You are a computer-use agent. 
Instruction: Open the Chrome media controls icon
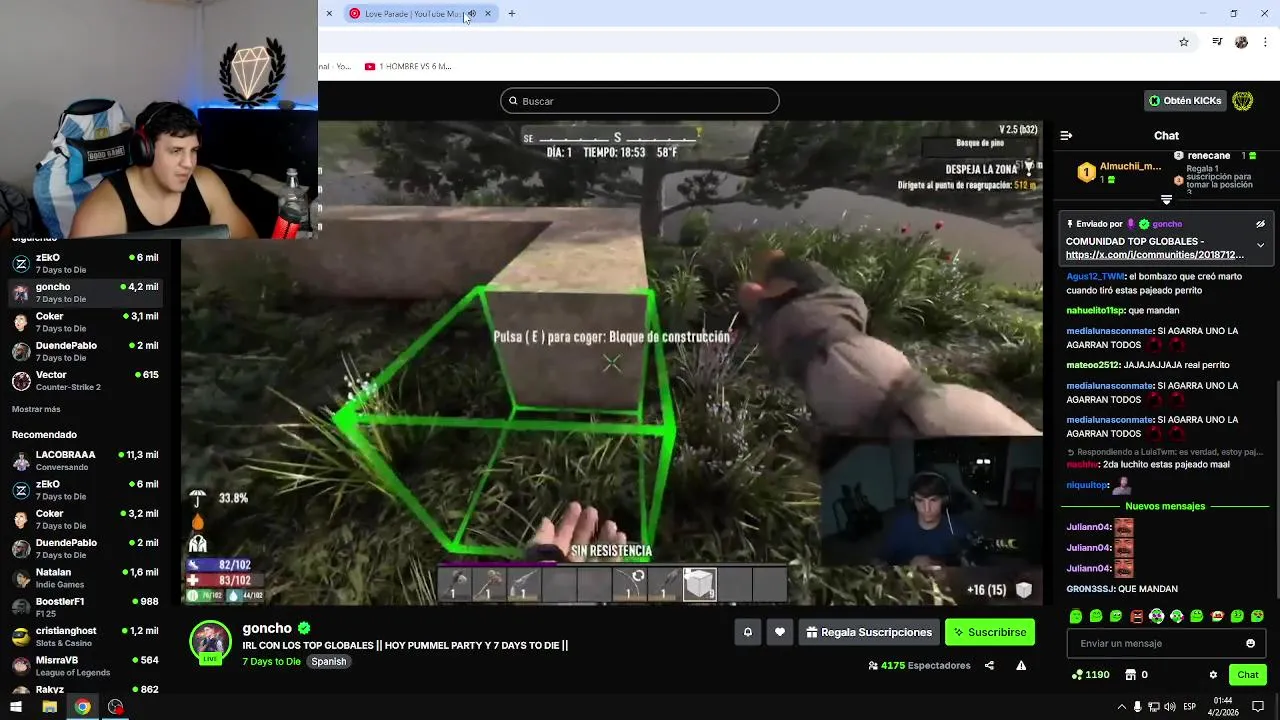pos(1217,42)
